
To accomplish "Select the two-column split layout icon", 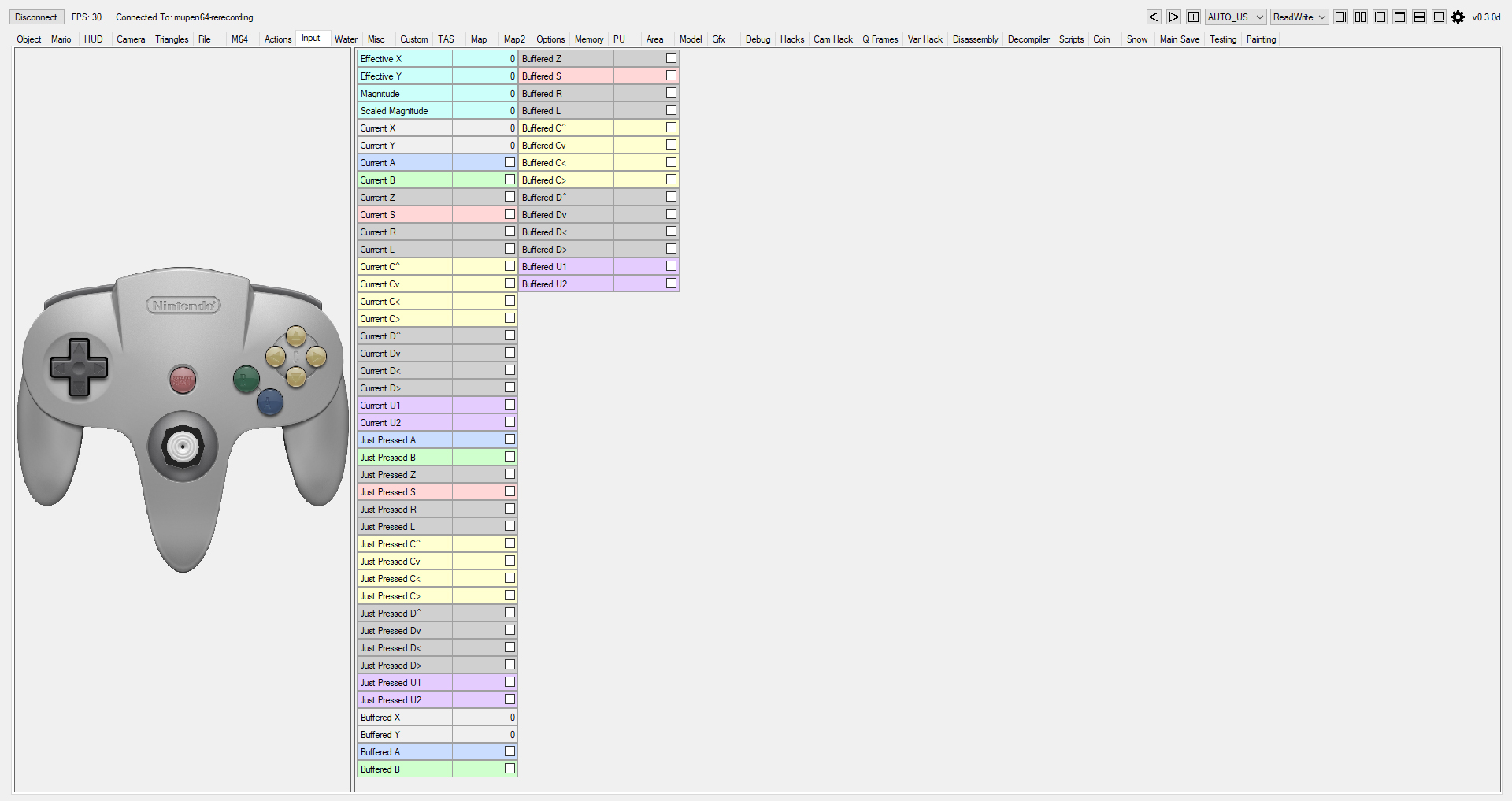I will coord(1360,17).
